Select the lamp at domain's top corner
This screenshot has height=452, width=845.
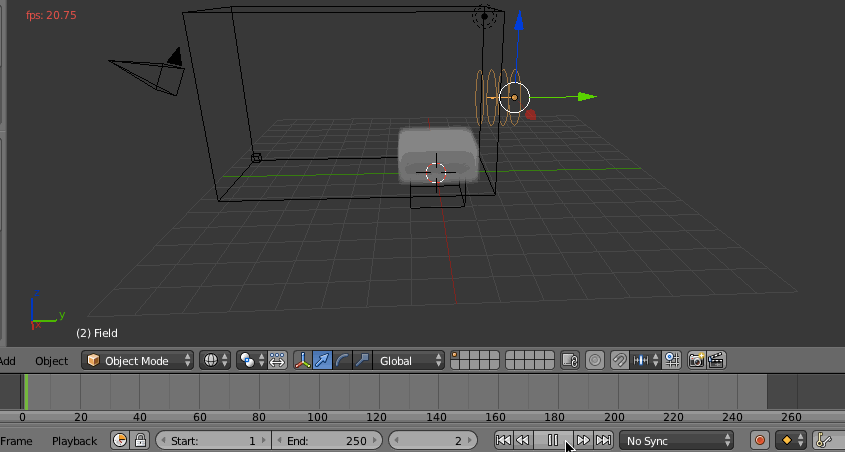tap(484, 16)
